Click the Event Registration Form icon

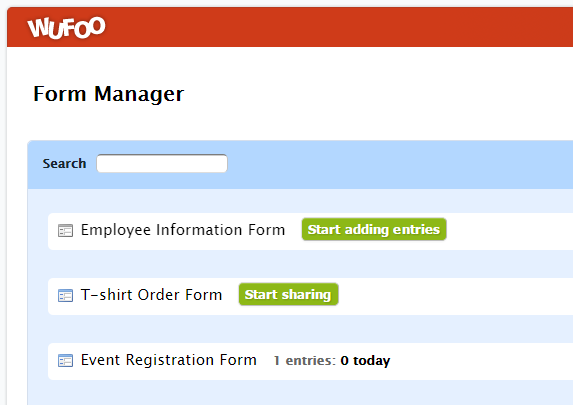65,360
